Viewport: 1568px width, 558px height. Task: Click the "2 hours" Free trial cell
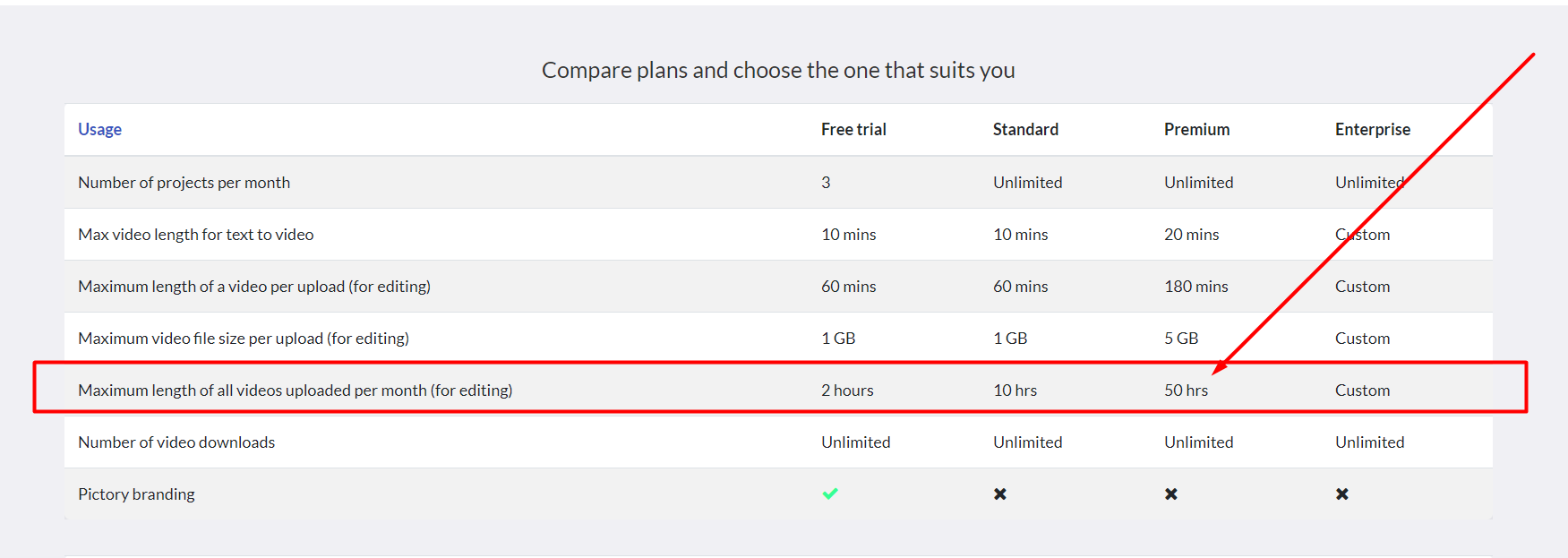click(847, 391)
